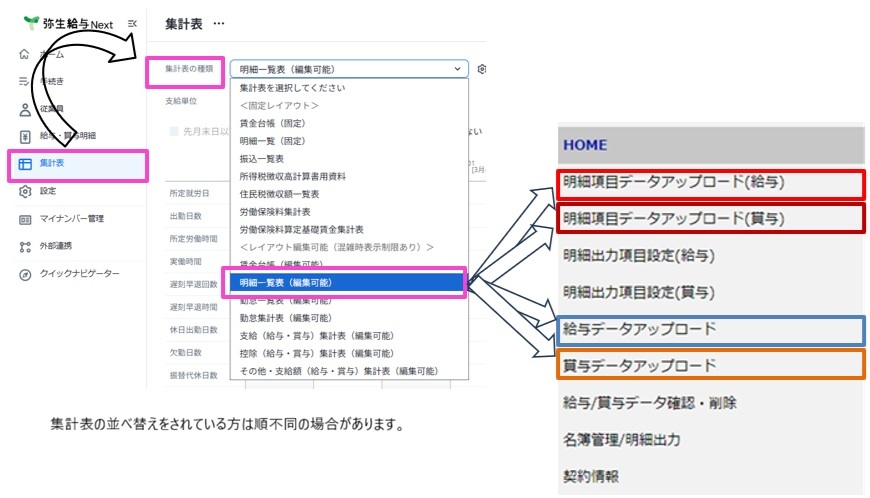
Task: Click the 明細一覧表（編集可能） combo box field
Action: coord(349,69)
